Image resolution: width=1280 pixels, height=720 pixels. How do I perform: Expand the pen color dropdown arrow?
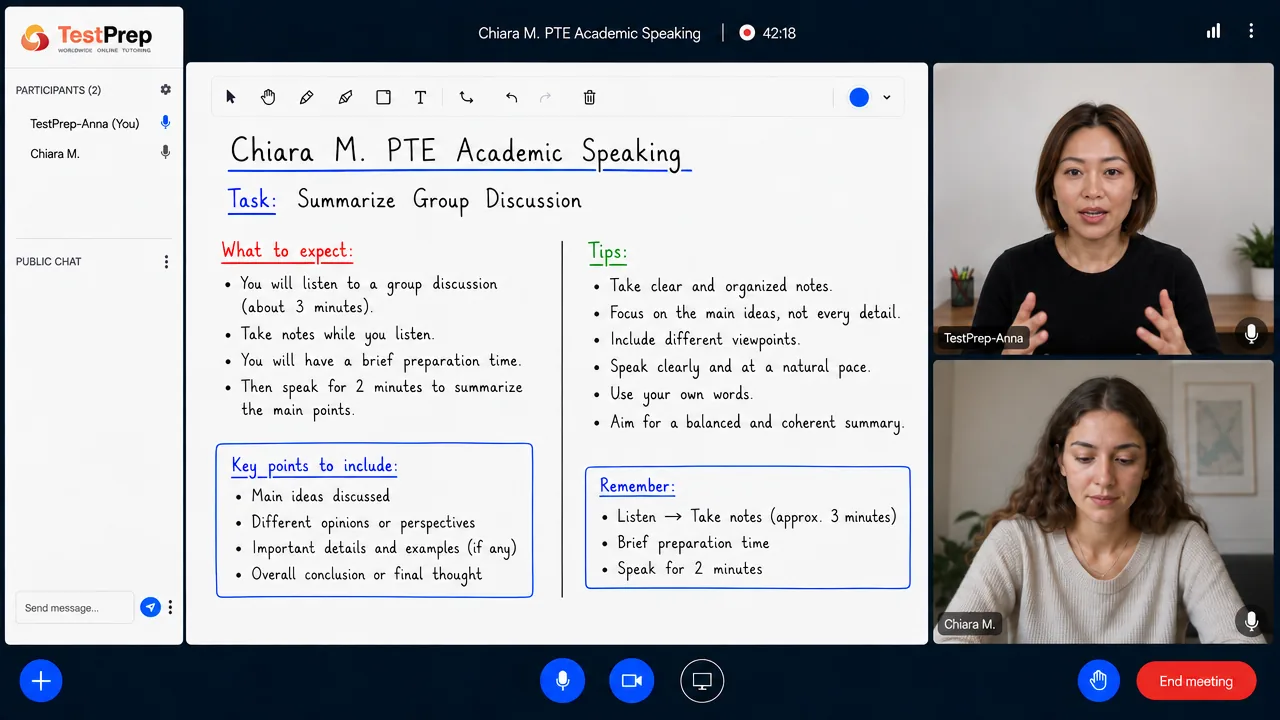[886, 97]
